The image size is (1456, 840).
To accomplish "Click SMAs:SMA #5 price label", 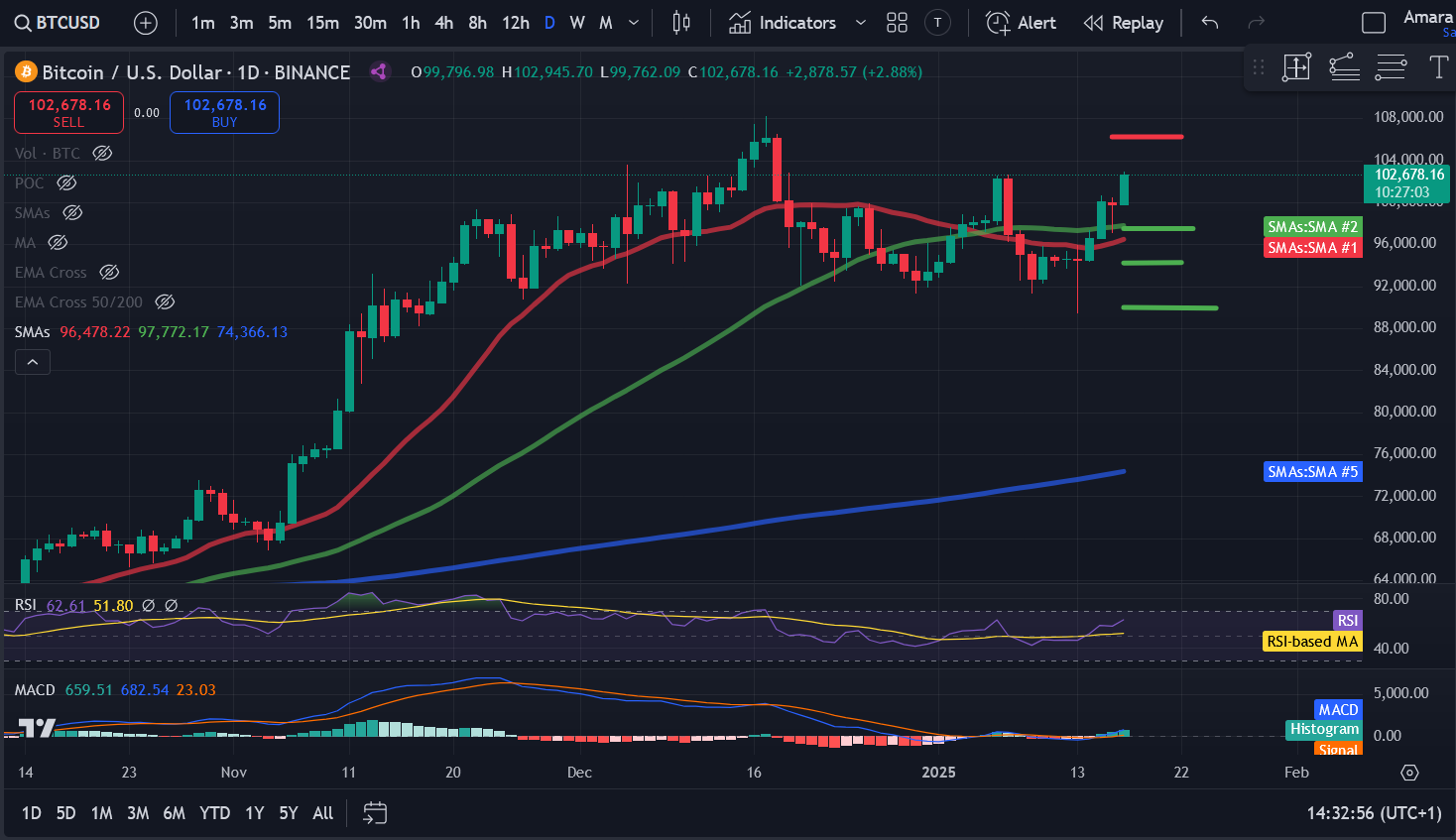I will (1312, 472).
